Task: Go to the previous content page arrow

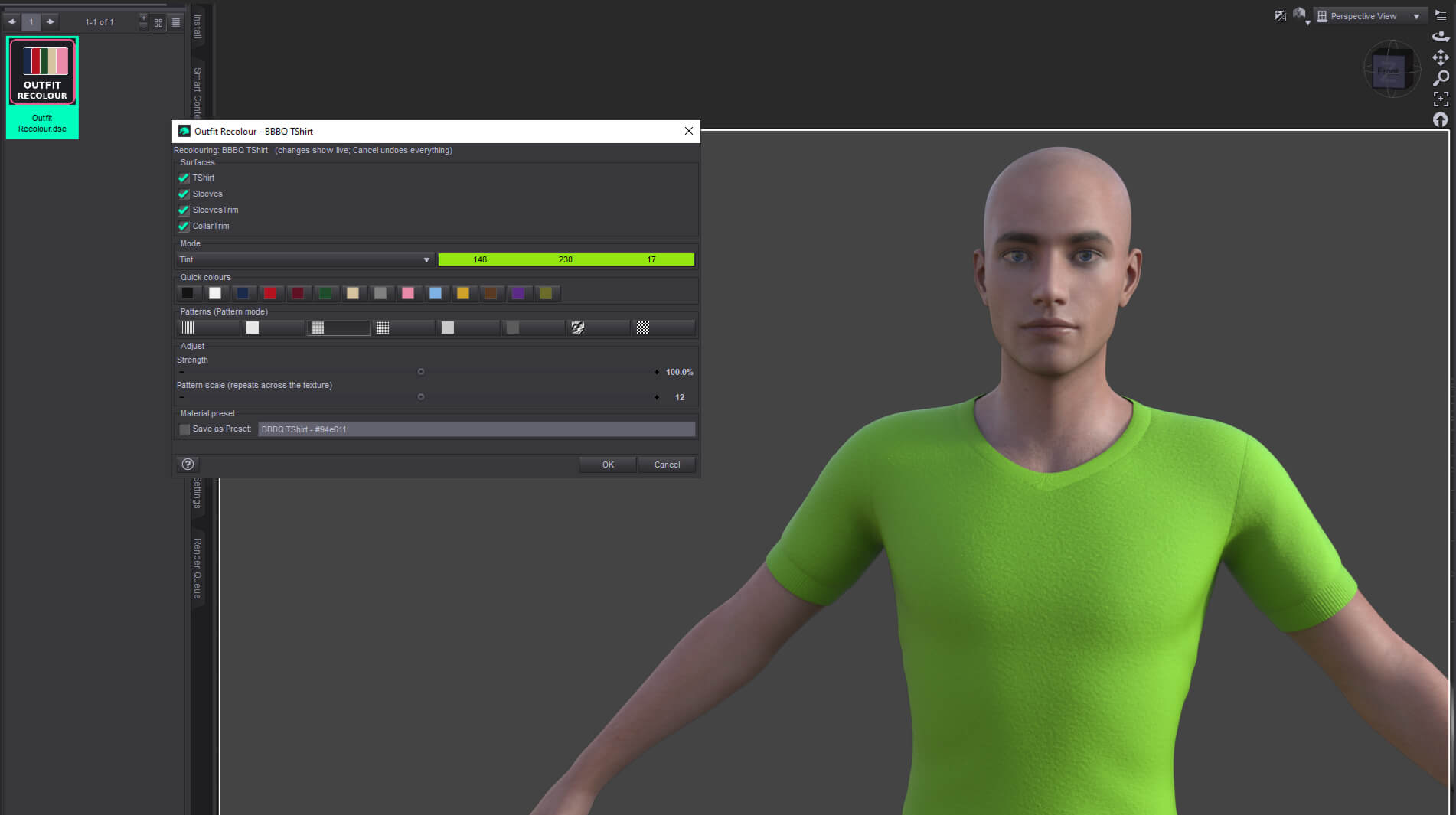Action: click(x=12, y=22)
